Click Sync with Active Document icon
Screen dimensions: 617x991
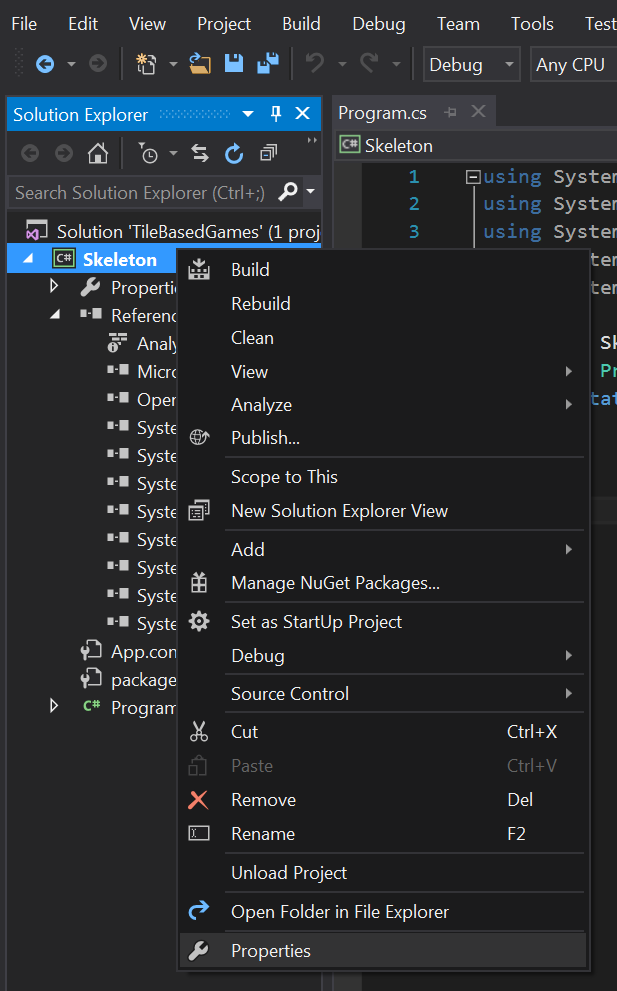click(x=200, y=153)
